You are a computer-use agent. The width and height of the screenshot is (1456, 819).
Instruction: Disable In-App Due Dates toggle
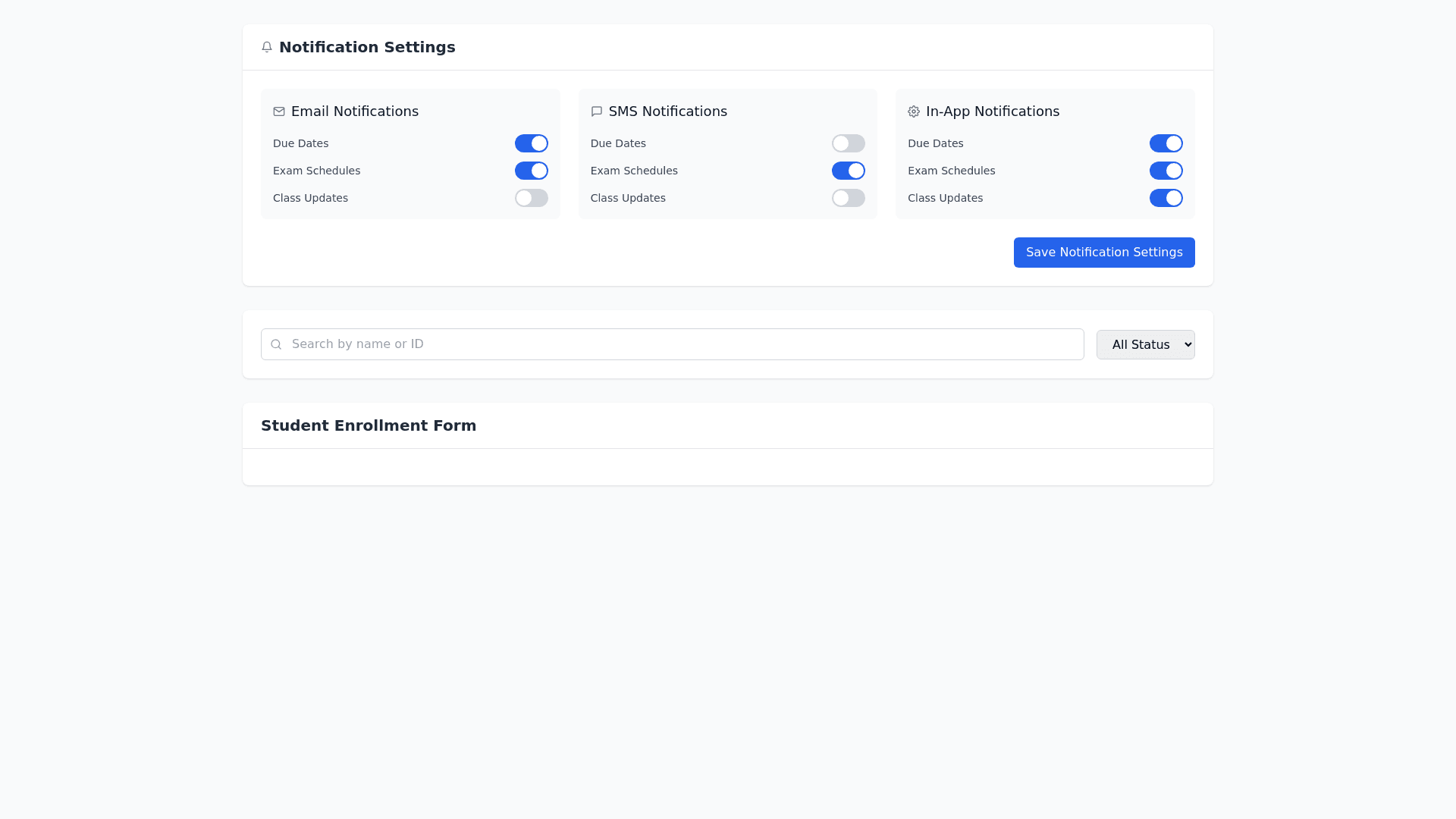(1166, 143)
